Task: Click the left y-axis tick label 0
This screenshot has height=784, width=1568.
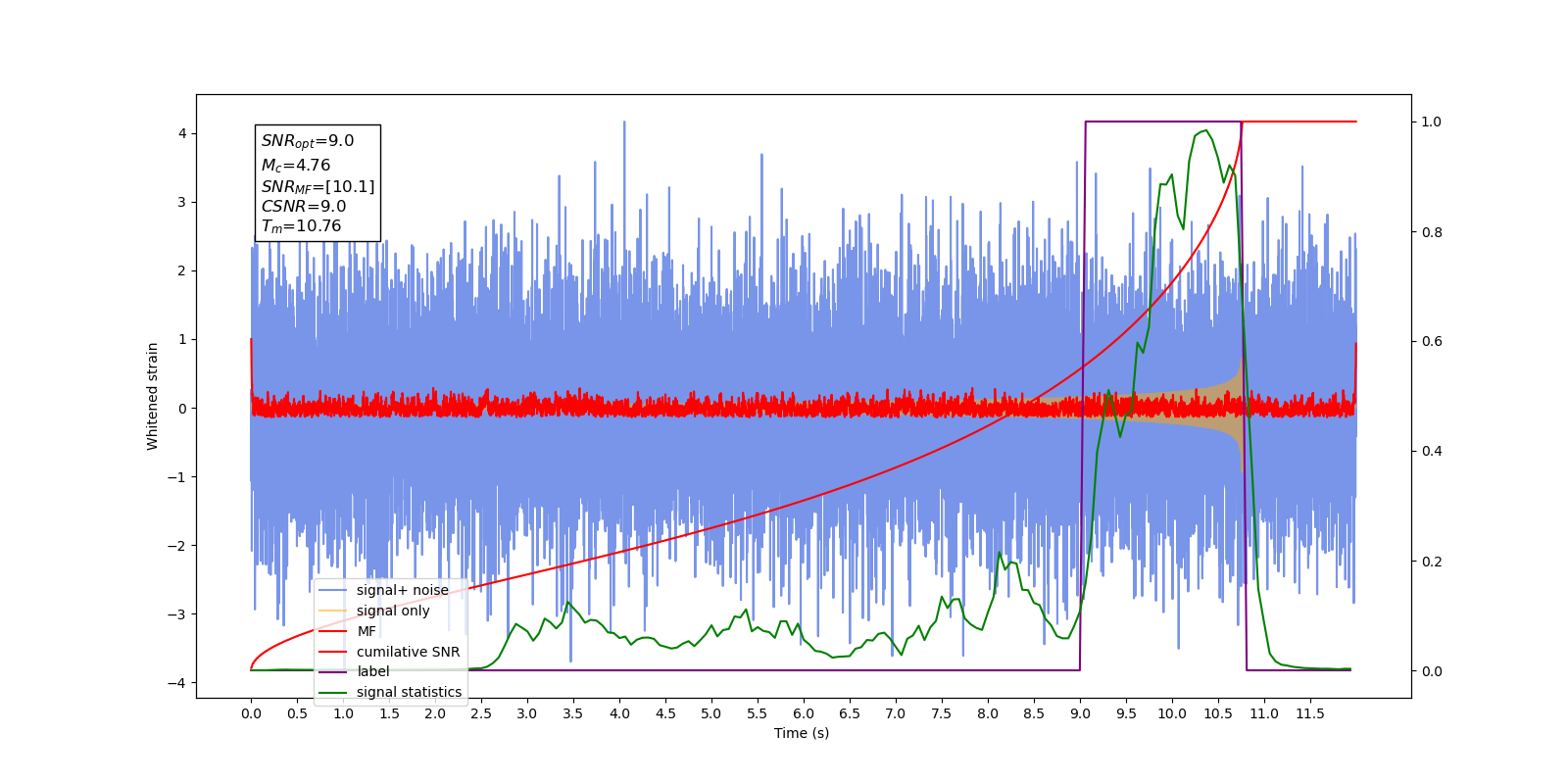Action: pyautogui.click(x=181, y=409)
